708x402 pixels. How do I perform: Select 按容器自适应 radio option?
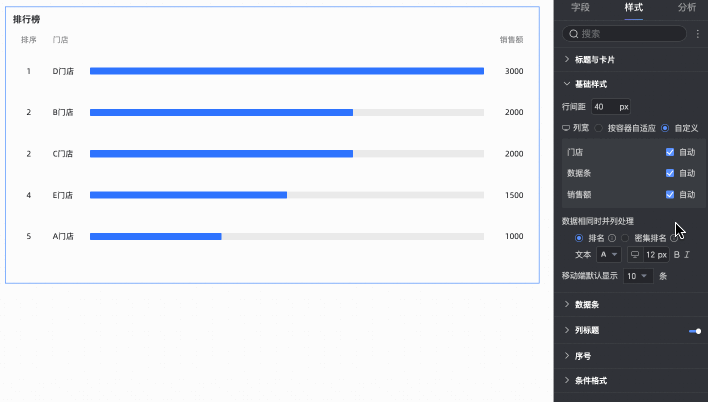(598, 128)
